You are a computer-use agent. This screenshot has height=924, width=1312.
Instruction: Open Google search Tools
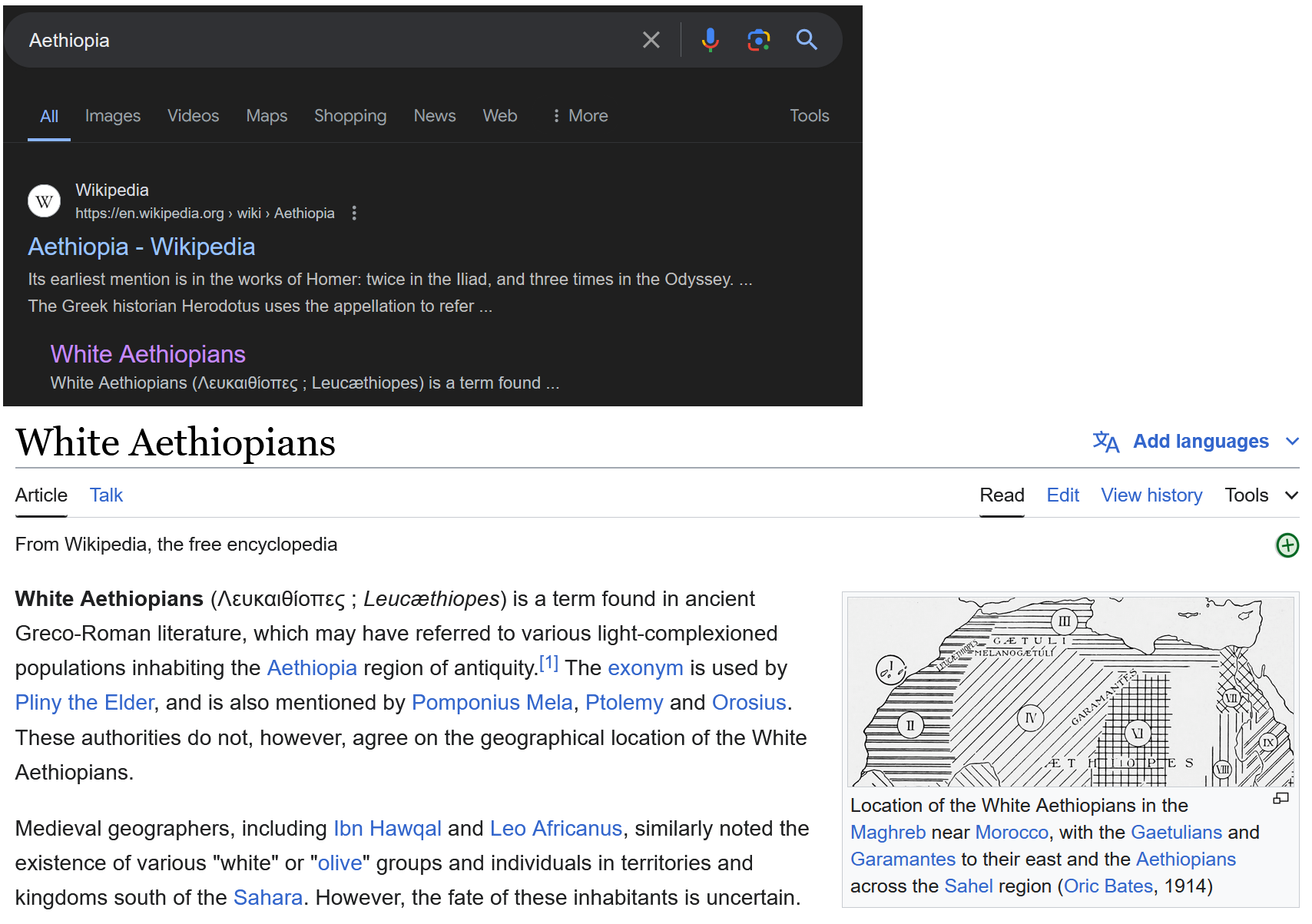pos(810,116)
